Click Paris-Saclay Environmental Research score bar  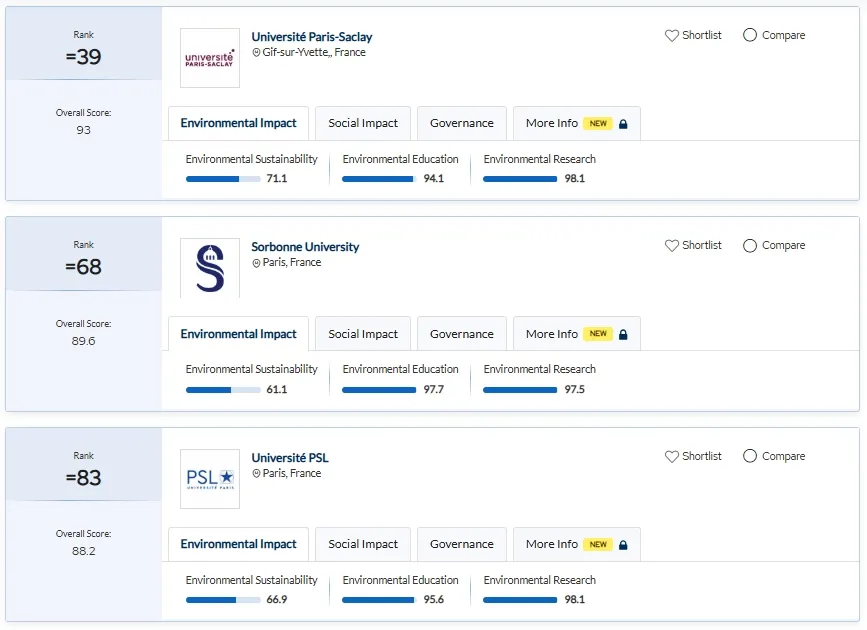coord(520,179)
